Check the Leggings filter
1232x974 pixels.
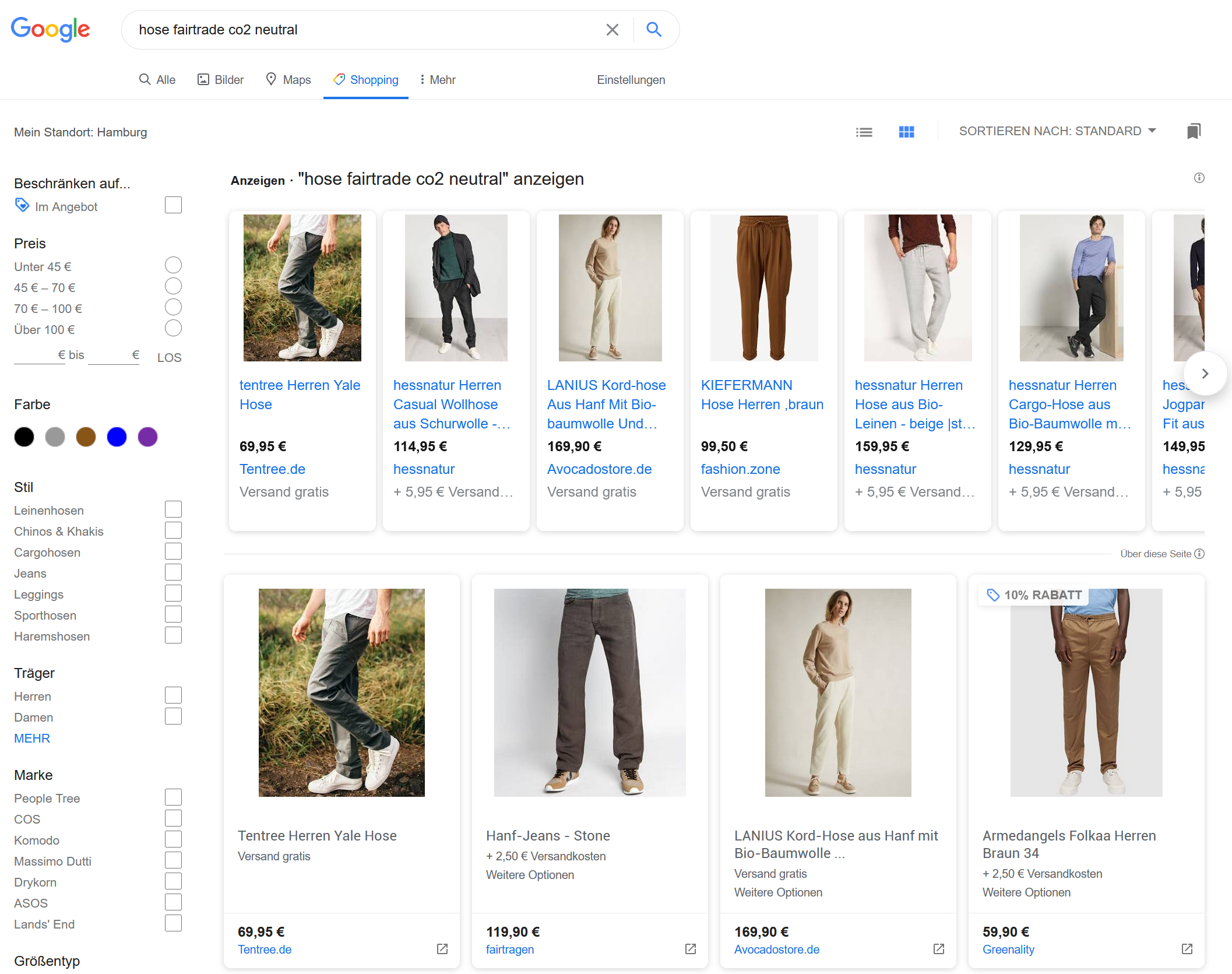173,593
